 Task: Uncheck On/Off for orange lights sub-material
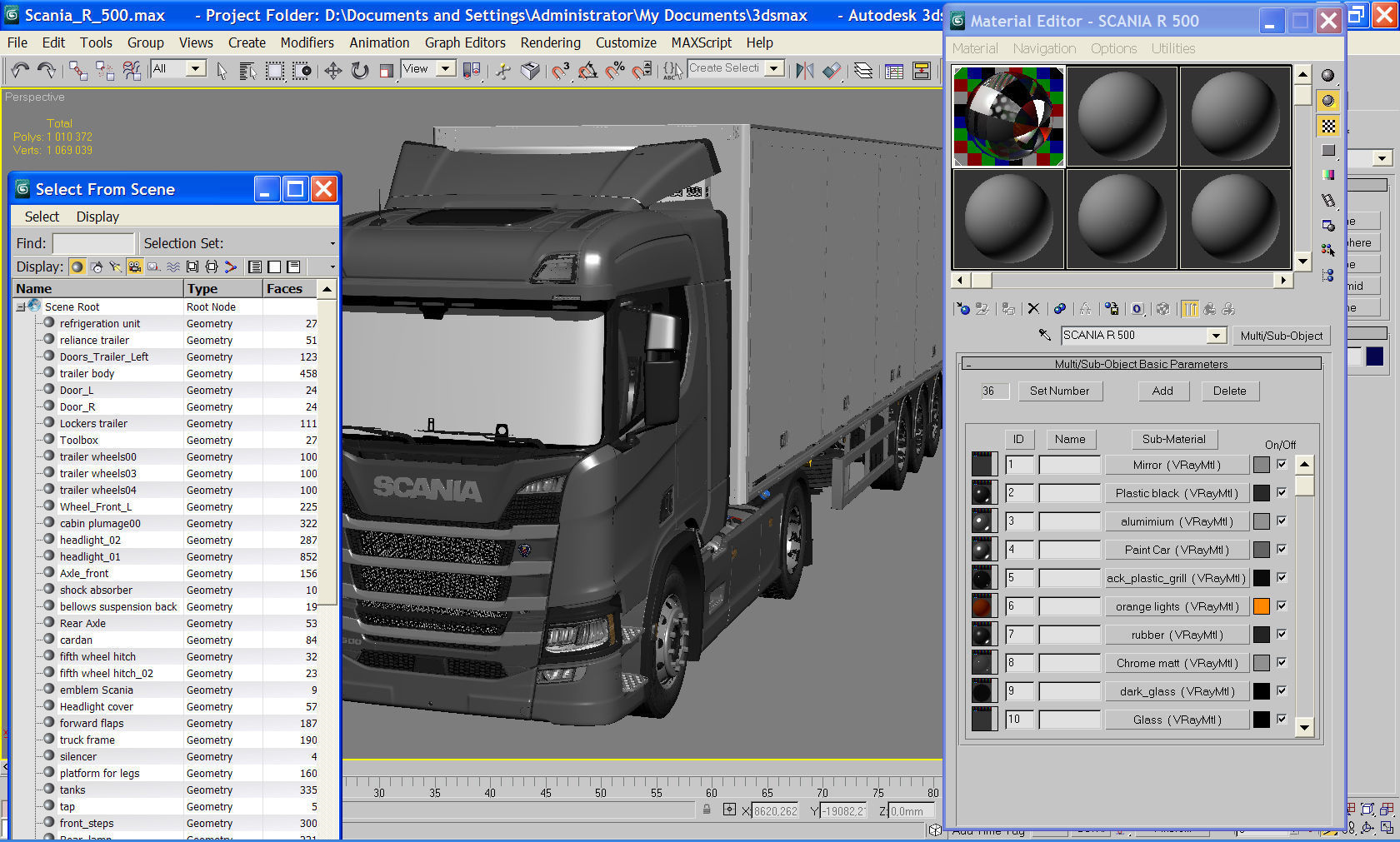1282,606
